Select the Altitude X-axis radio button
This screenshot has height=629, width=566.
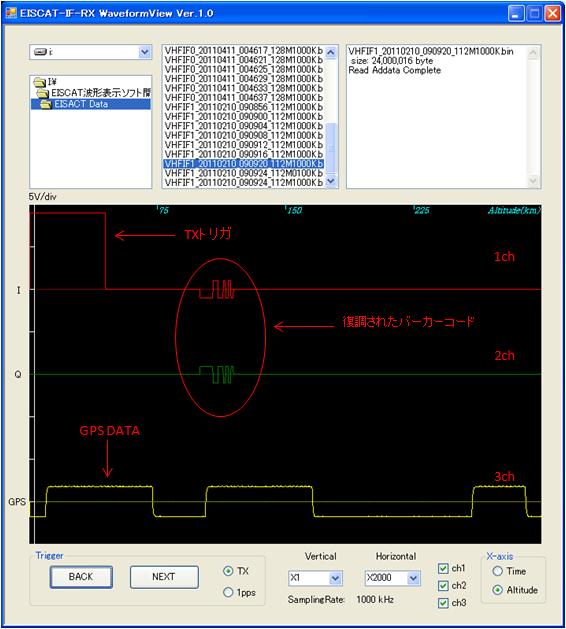point(497,590)
